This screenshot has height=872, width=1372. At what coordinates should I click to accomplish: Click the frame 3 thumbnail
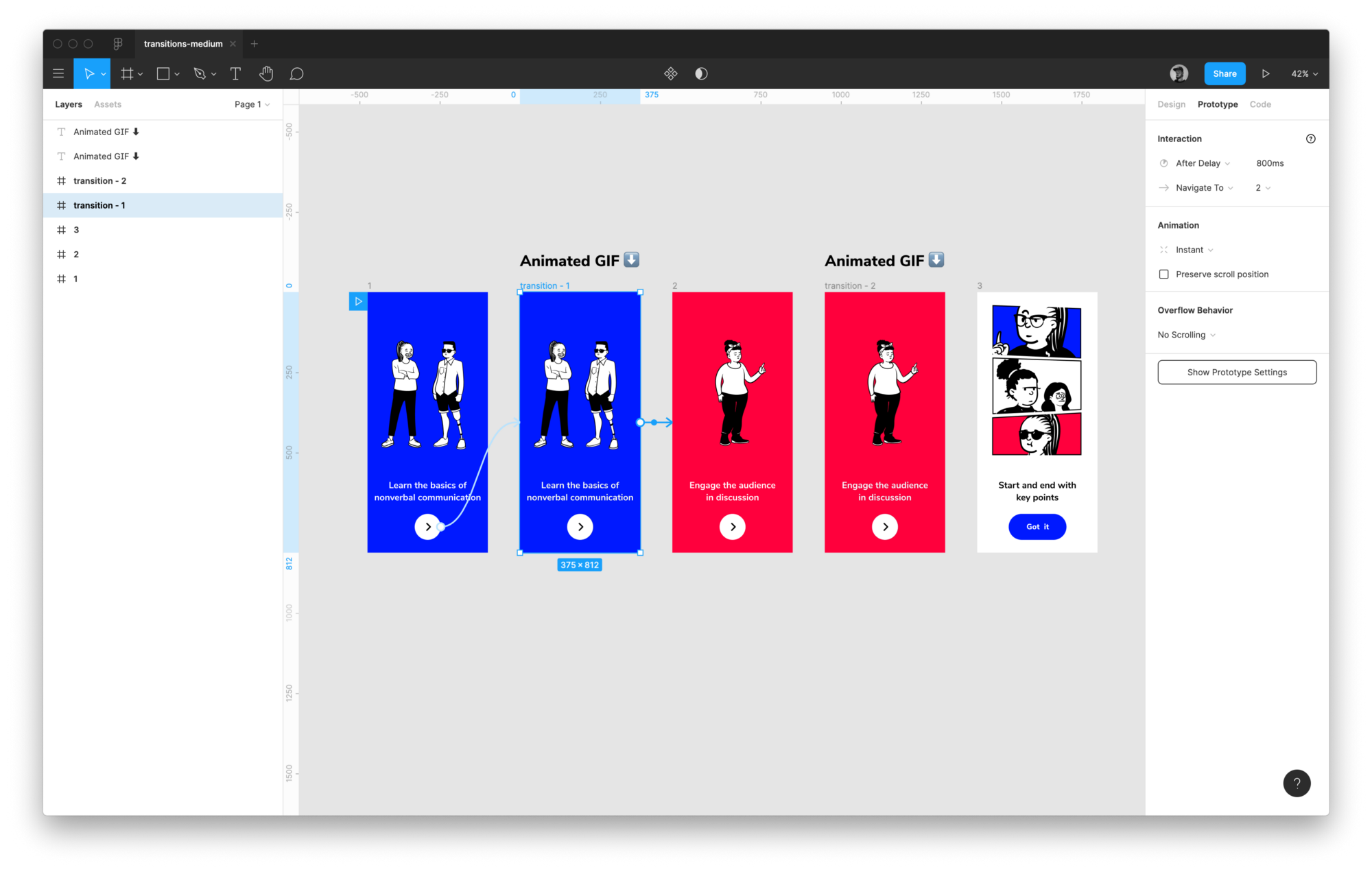pos(1037,421)
